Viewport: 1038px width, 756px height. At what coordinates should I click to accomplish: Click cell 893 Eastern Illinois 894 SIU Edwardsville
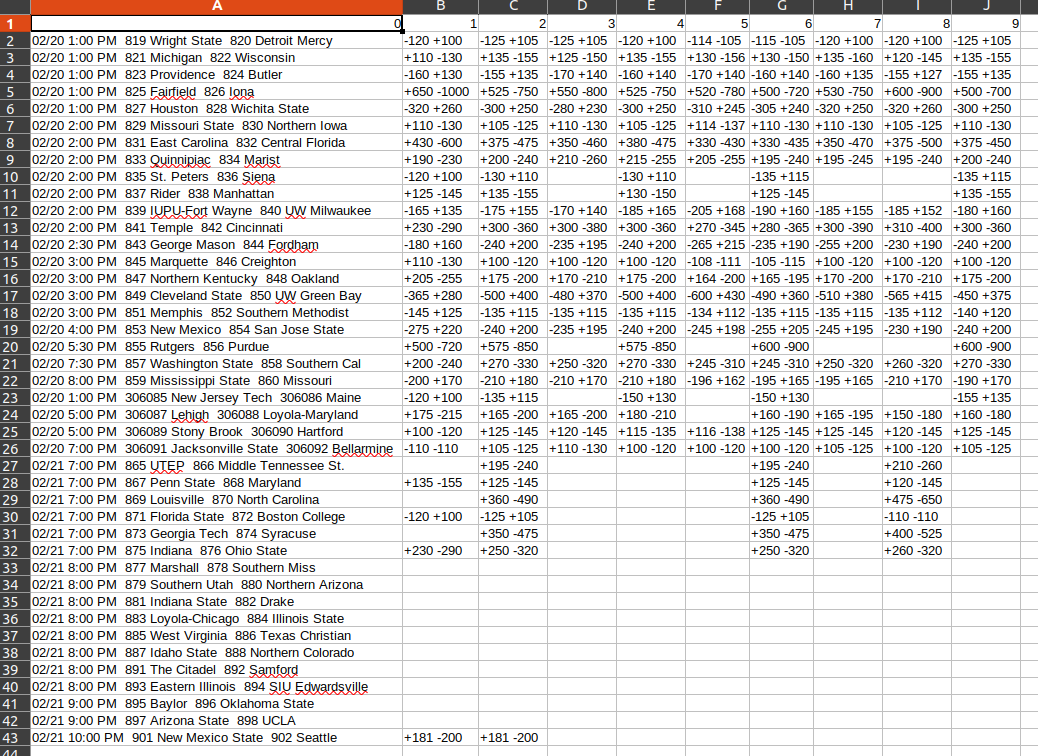coord(216,687)
